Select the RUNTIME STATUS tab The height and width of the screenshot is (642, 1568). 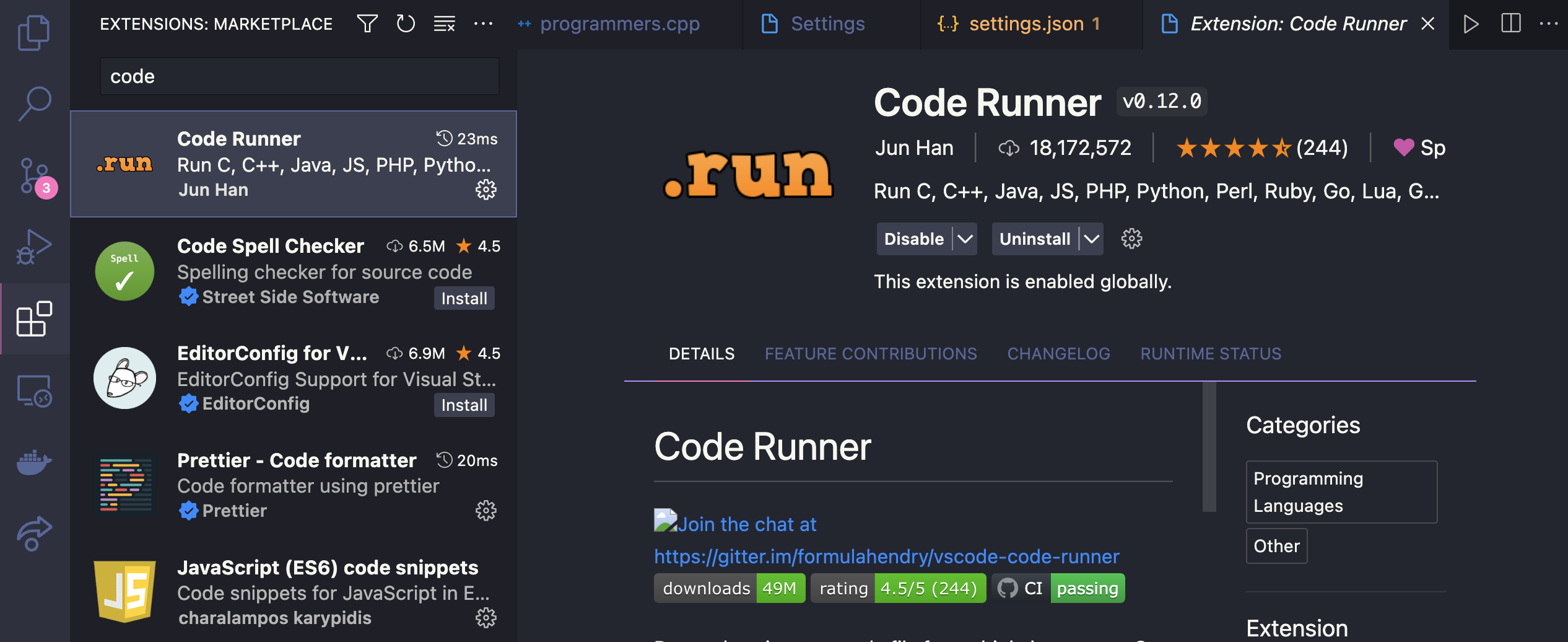click(1211, 354)
